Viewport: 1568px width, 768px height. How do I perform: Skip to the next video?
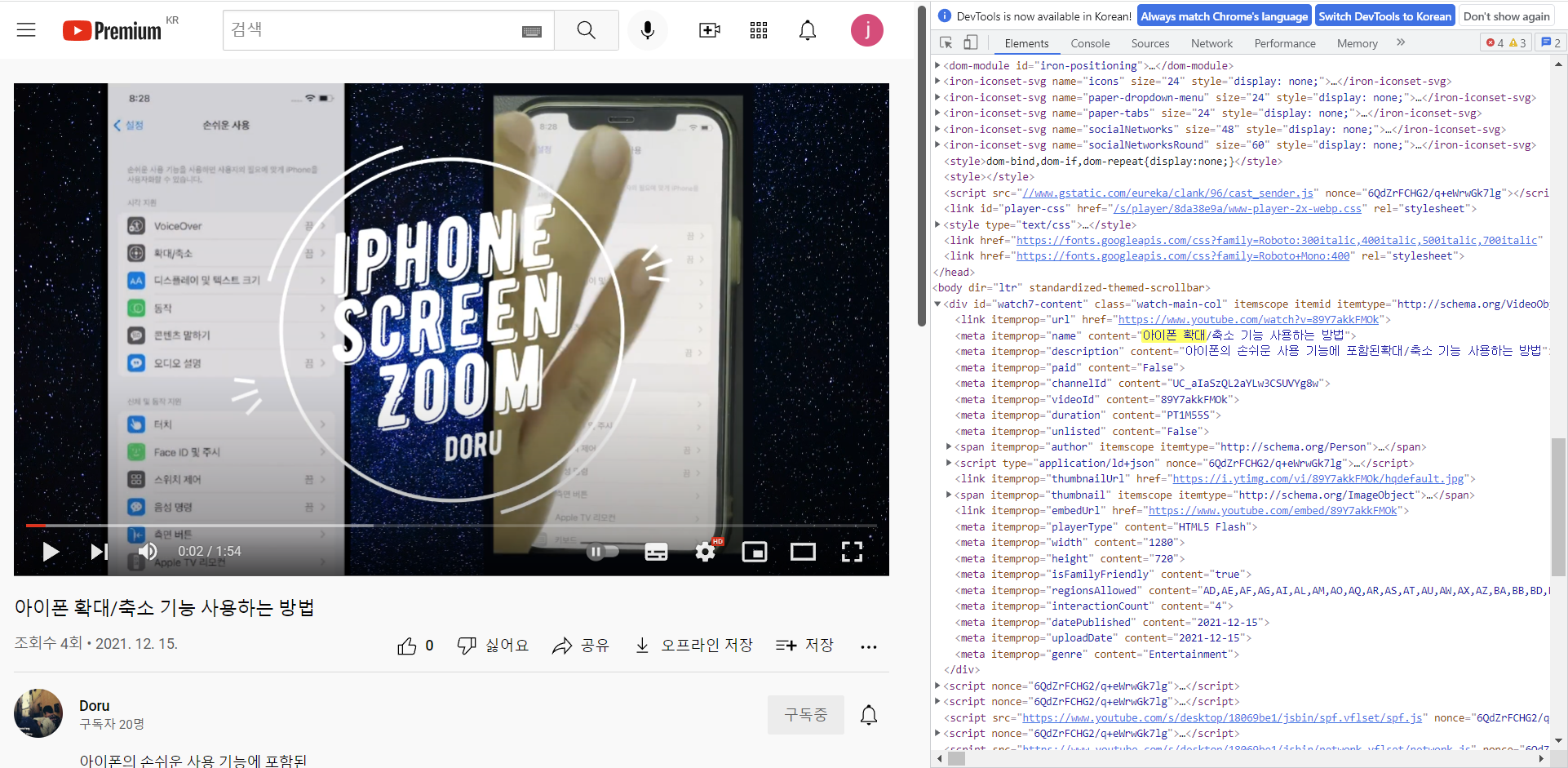coord(99,552)
